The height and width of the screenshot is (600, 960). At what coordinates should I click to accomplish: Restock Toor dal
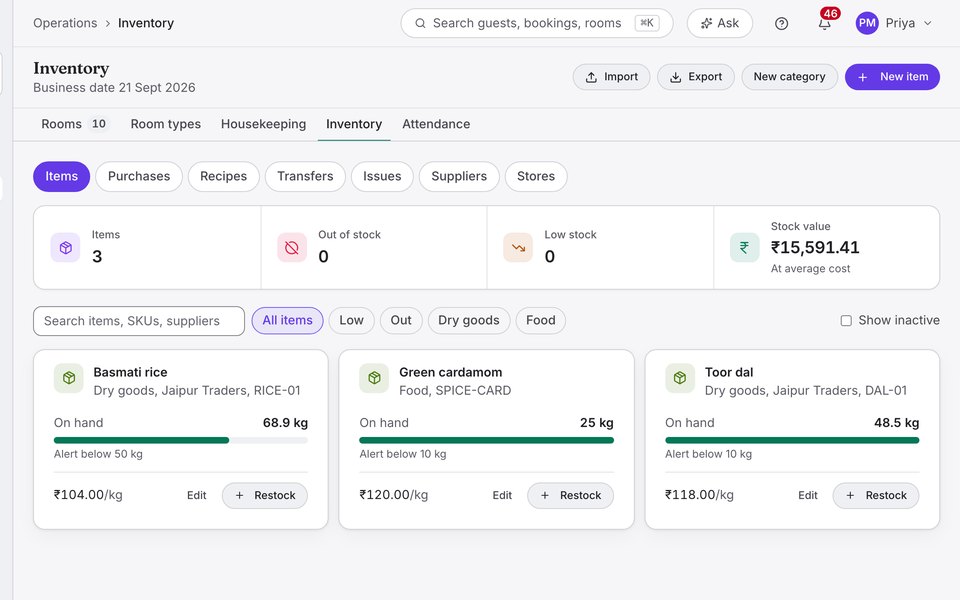coord(876,495)
